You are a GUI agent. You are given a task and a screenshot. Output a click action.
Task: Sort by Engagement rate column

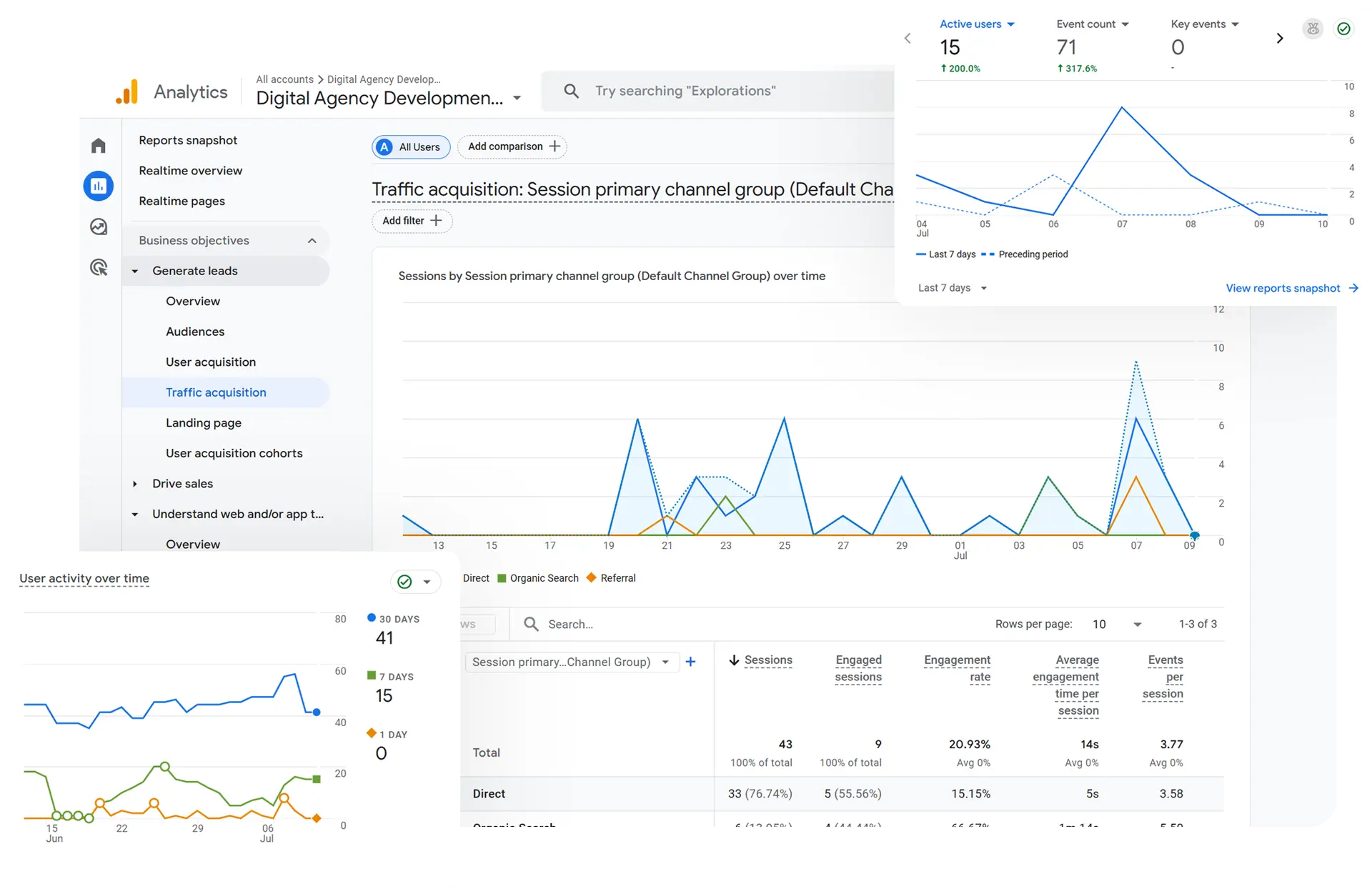(x=957, y=668)
